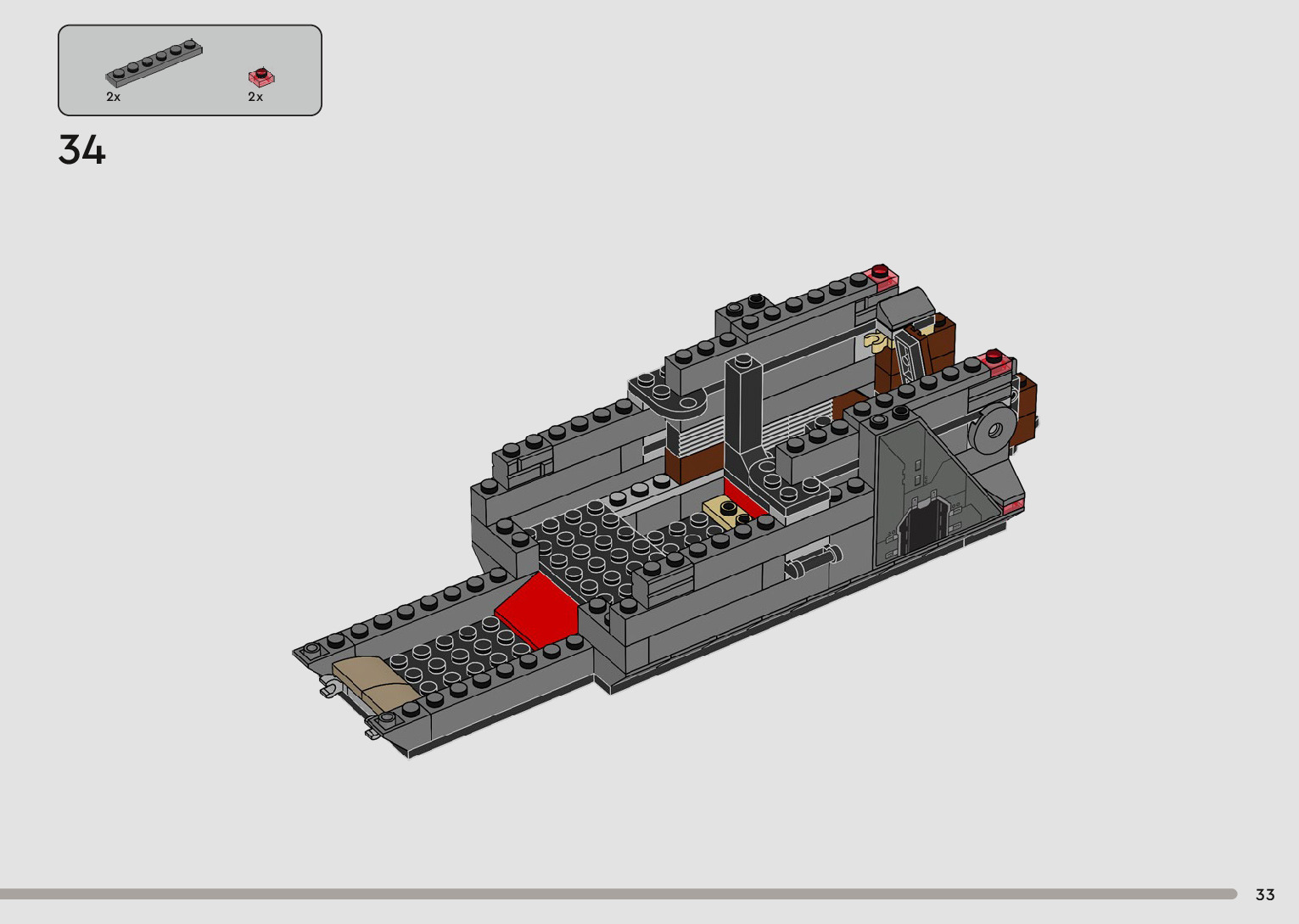Click the parts list box
This screenshot has width=1299, height=924.
pyautogui.click(x=190, y=70)
